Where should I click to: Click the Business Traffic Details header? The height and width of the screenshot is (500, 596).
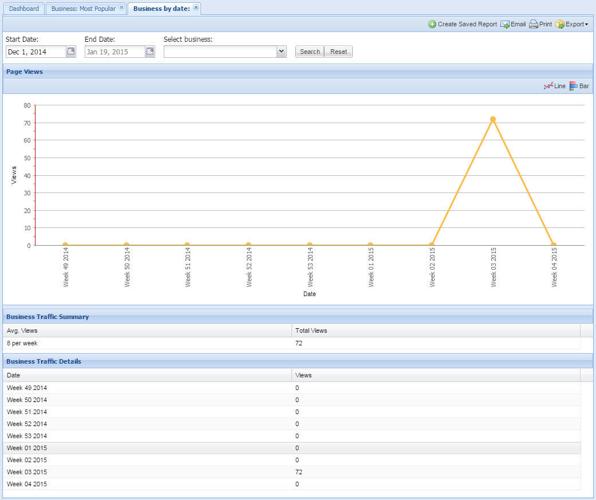[298, 361]
